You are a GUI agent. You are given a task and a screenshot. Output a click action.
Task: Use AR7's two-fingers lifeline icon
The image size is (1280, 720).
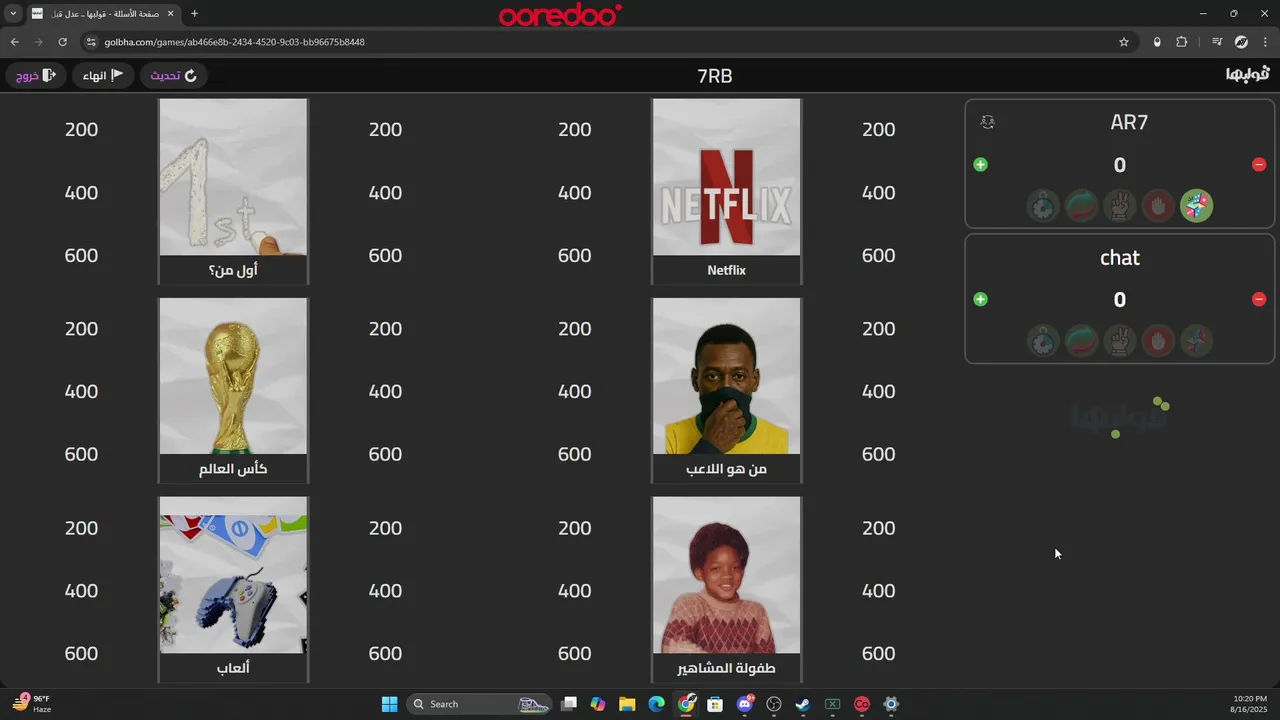pyautogui.click(x=1119, y=206)
